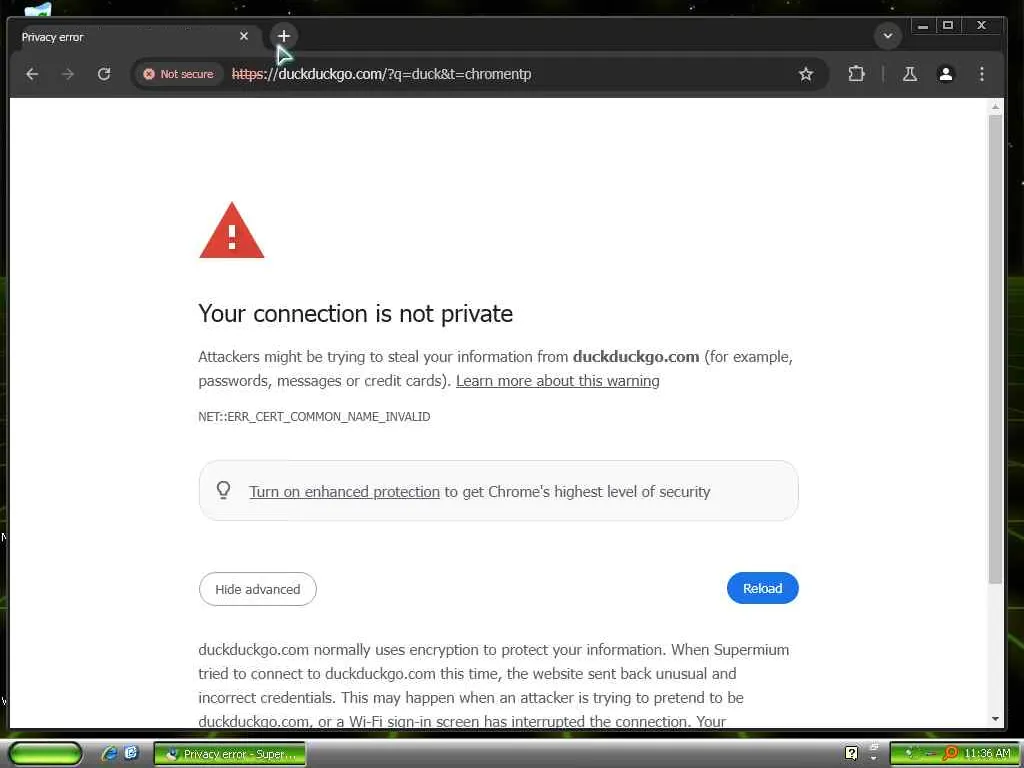This screenshot has width=1024, height=768.
Task: Launch Internet Explorer from quick launch
Action: pos(109,754)
